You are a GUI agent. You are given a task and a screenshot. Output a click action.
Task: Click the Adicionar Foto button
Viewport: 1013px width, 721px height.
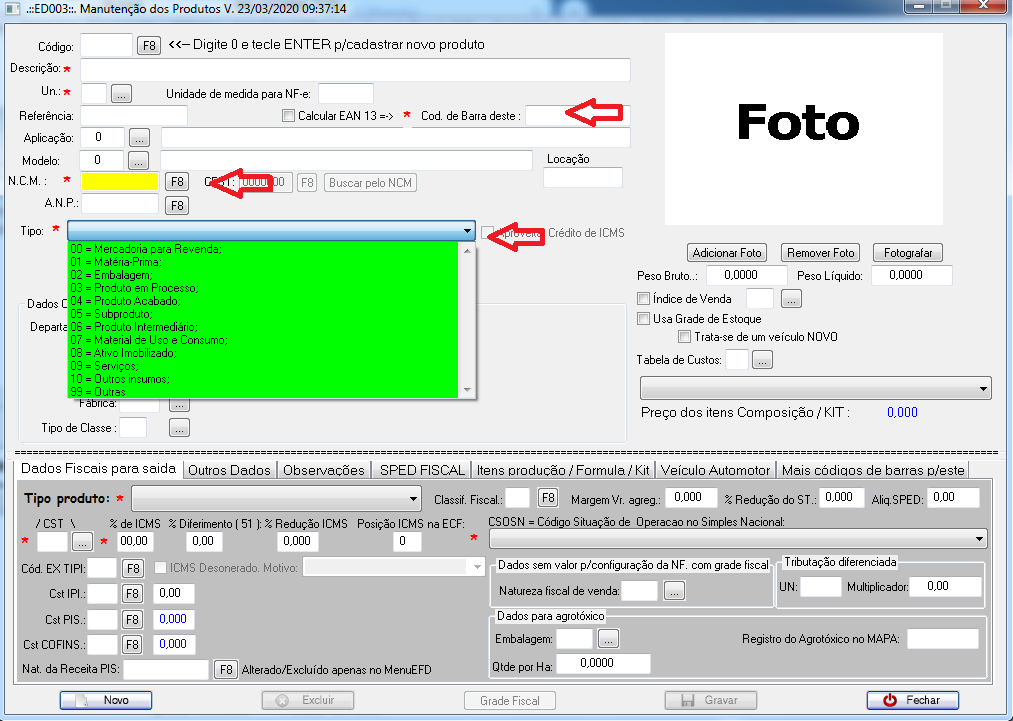coord(728,253)
